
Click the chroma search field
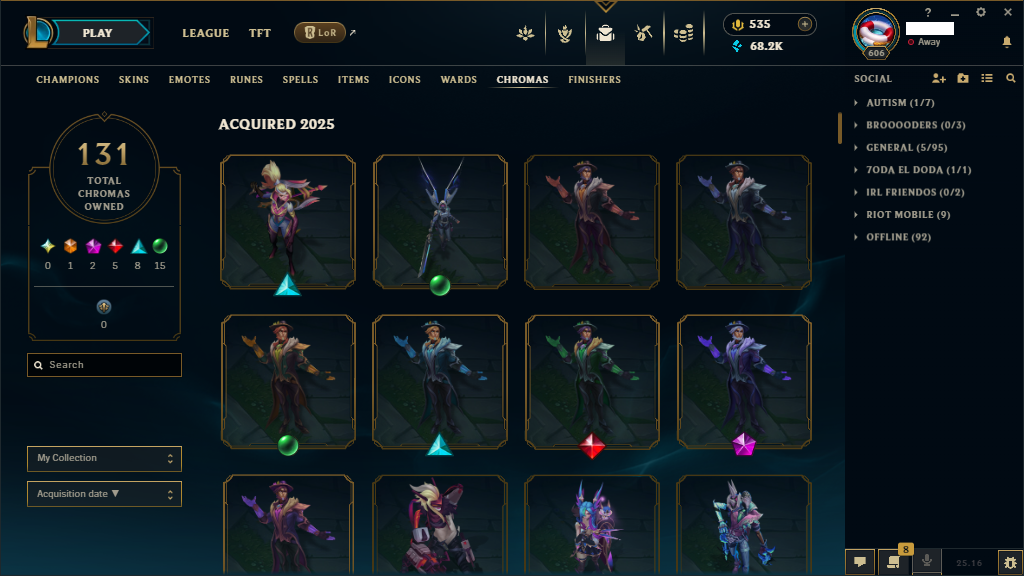pos(104,365)
